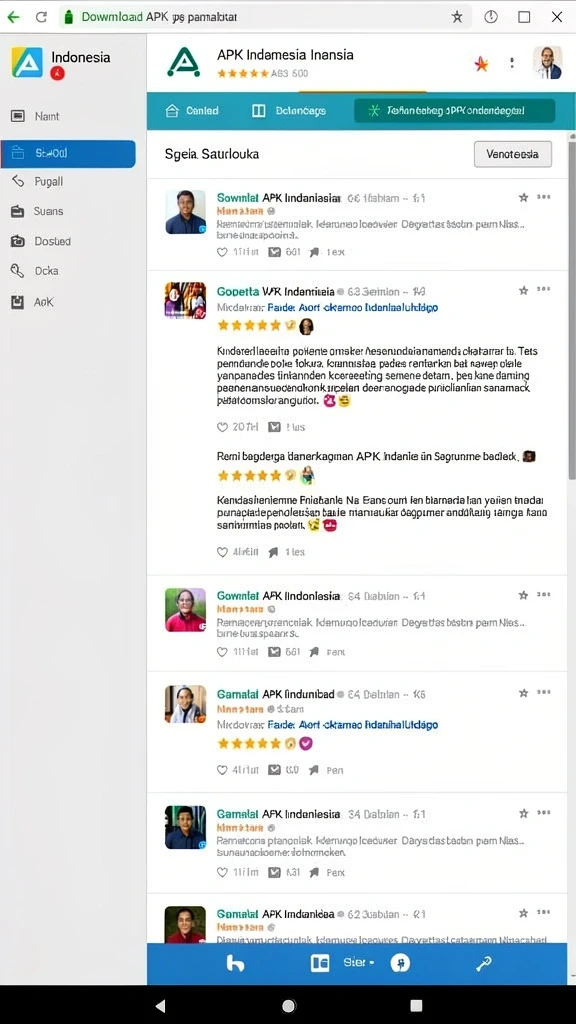Click the Venoteesia button
Screen dimensions: 576x1024
[x=513, y=154]
